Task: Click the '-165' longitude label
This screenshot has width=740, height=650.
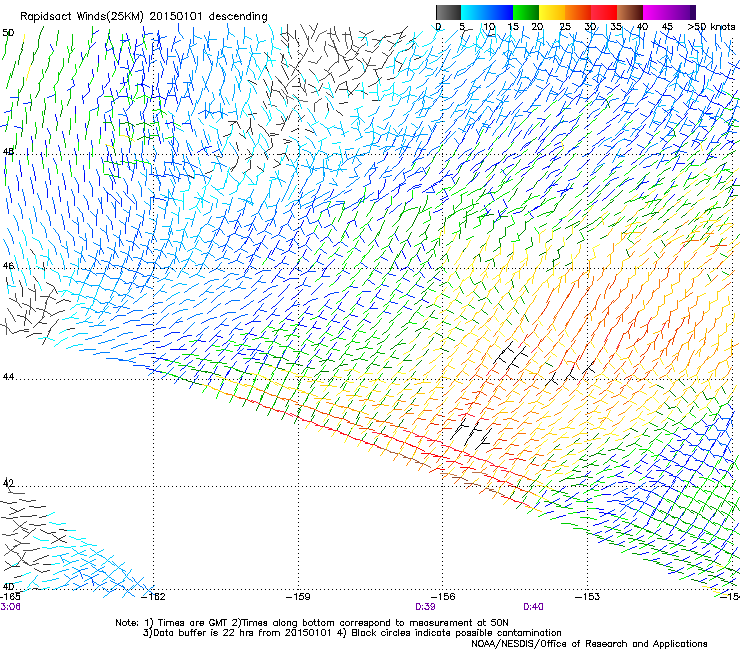Action: click(10, 597)
